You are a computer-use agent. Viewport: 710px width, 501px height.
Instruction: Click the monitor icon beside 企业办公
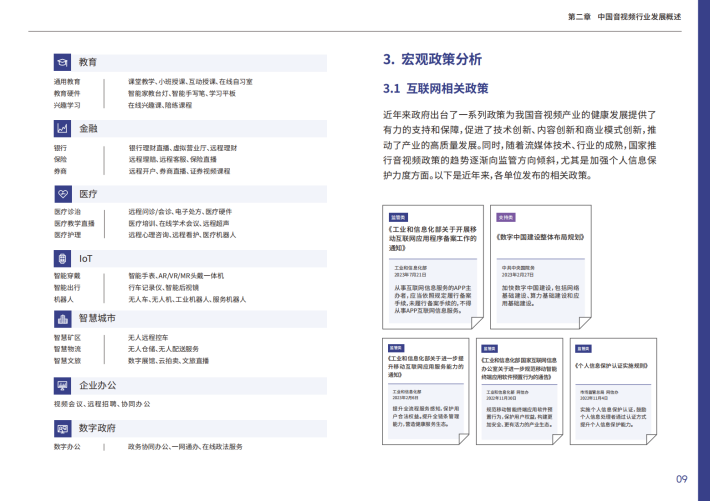pos(62,385)
